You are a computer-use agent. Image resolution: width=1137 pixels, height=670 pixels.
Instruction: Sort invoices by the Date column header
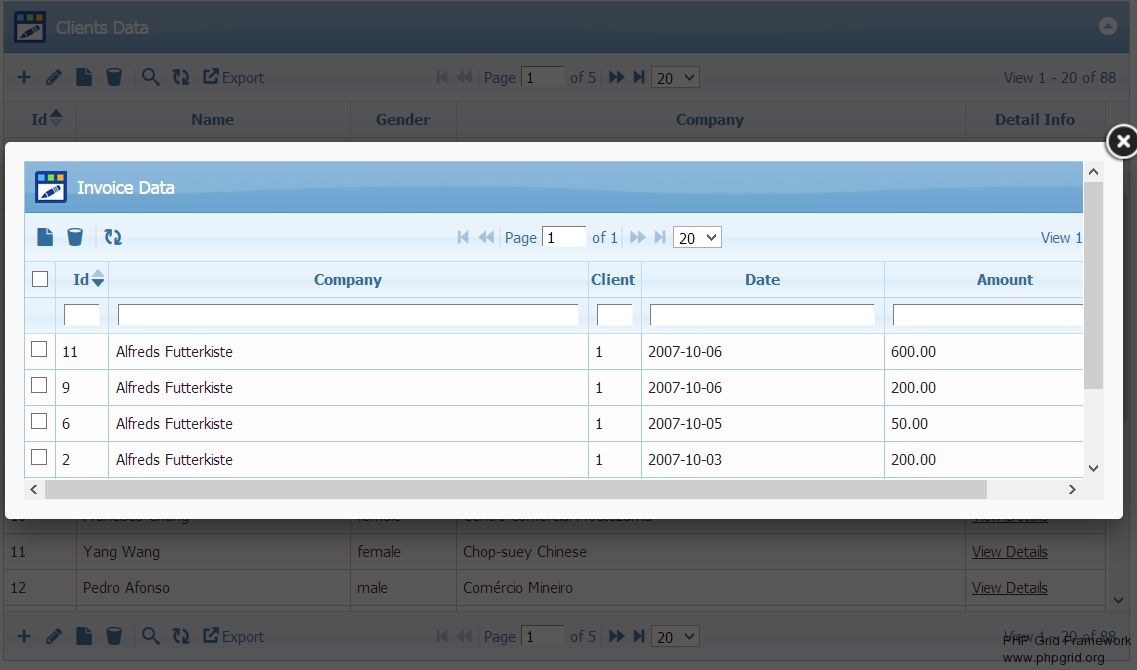tap(762, 280)
